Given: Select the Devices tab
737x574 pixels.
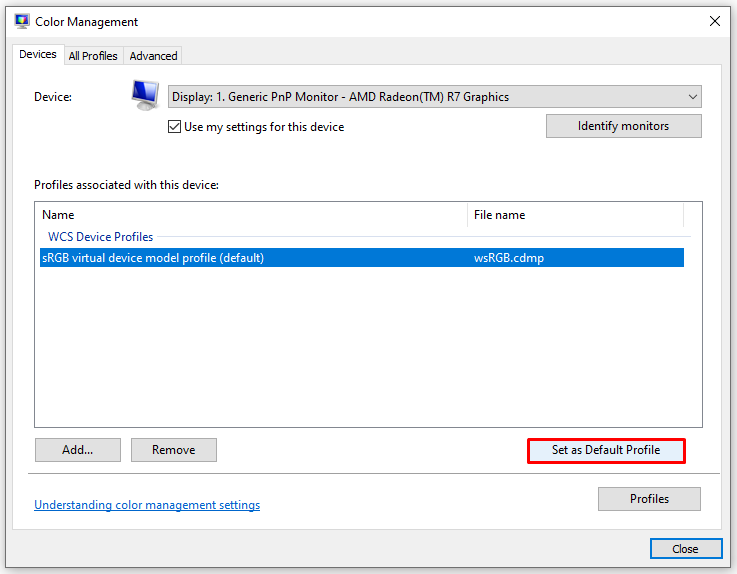Looking at the screenshot, I should click(38, 55).
